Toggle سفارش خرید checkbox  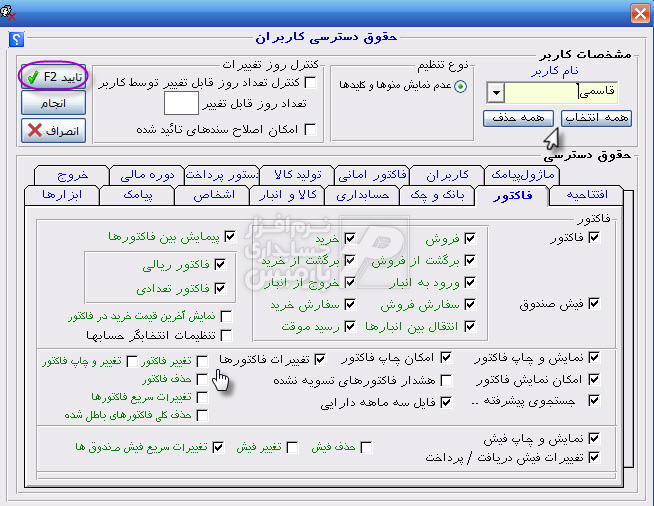pos(350,305)
